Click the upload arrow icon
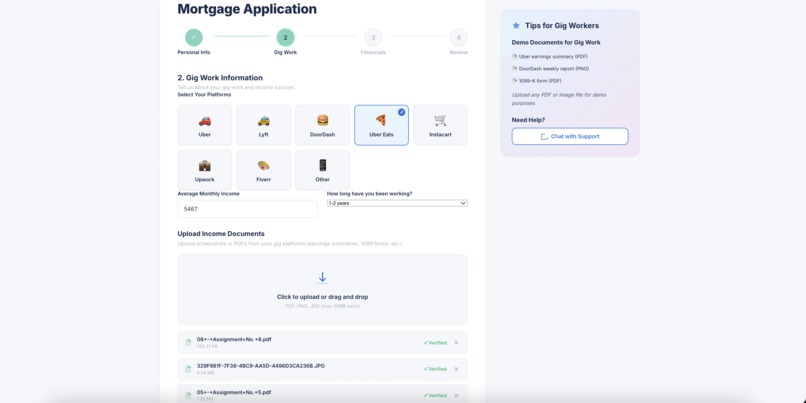The image size is (806, 403). pyautogui.click(x=322, y=278)
